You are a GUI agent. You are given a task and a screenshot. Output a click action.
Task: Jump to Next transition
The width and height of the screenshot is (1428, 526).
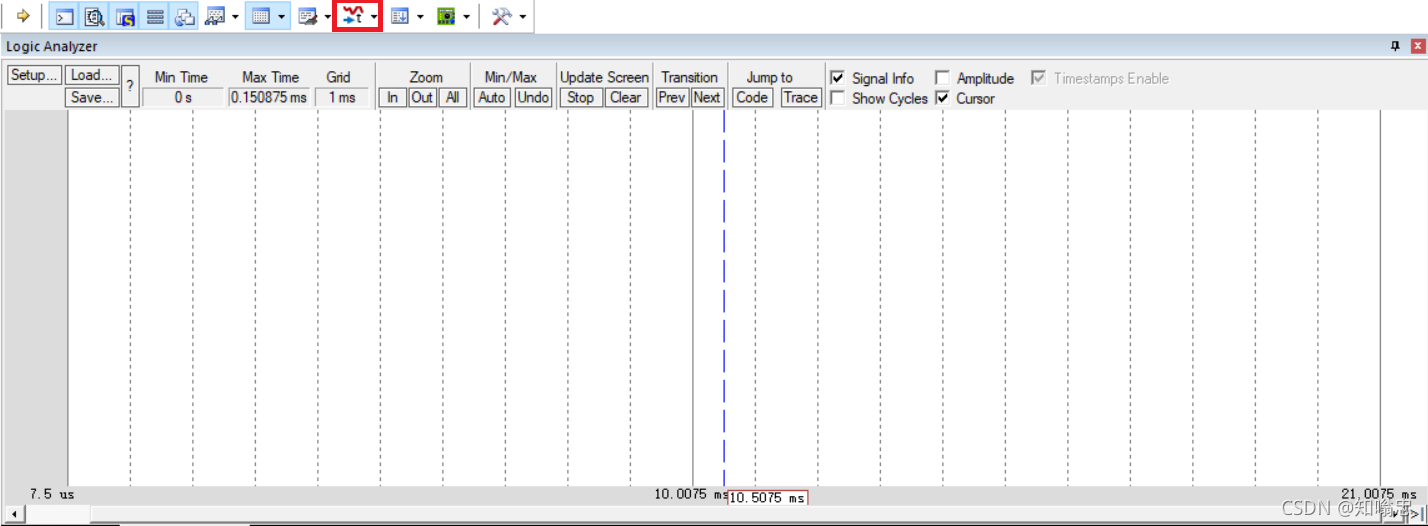[x=707, y=97]
